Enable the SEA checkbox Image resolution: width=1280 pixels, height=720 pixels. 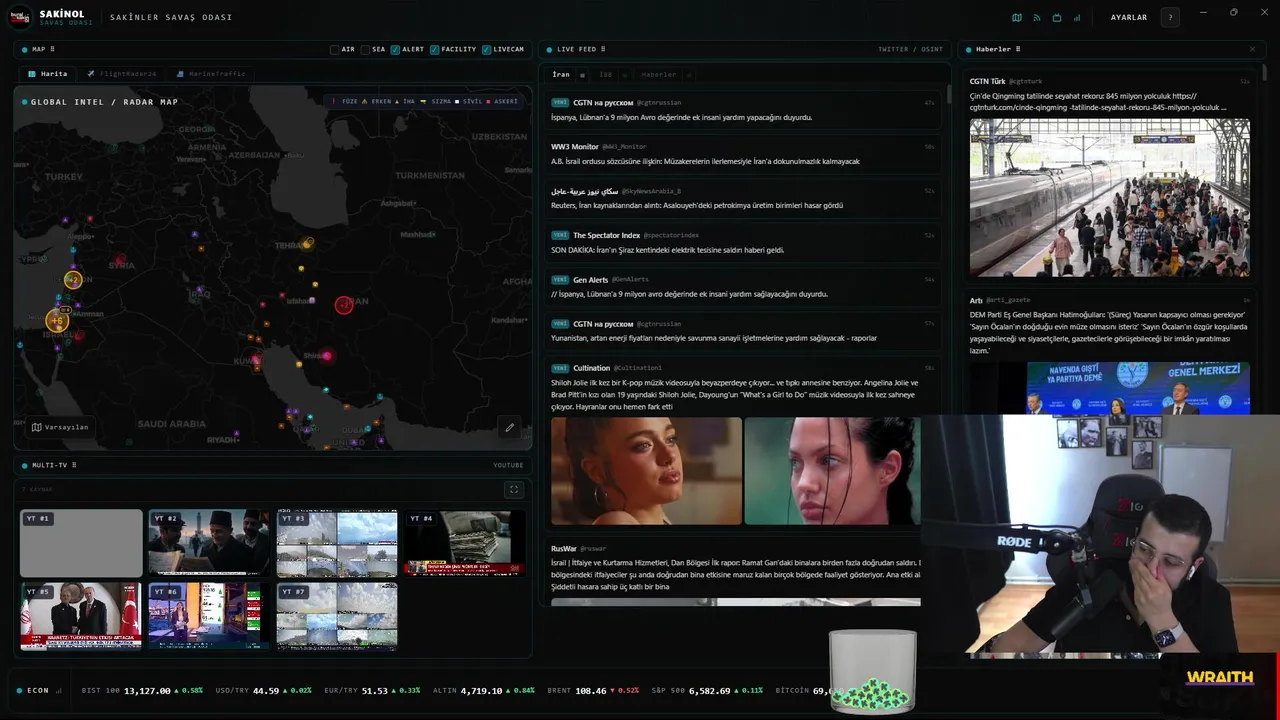point(366,49)
